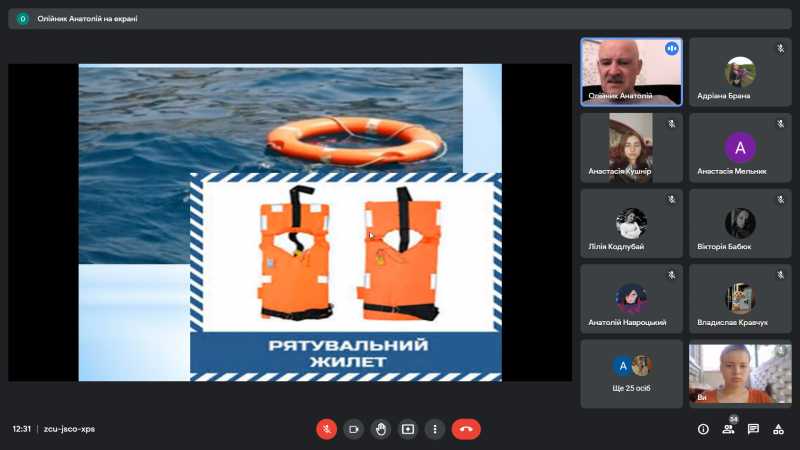Click the presentation banner 'Олійник Анатолій на екрані'
800x450 pixels.
400,19
